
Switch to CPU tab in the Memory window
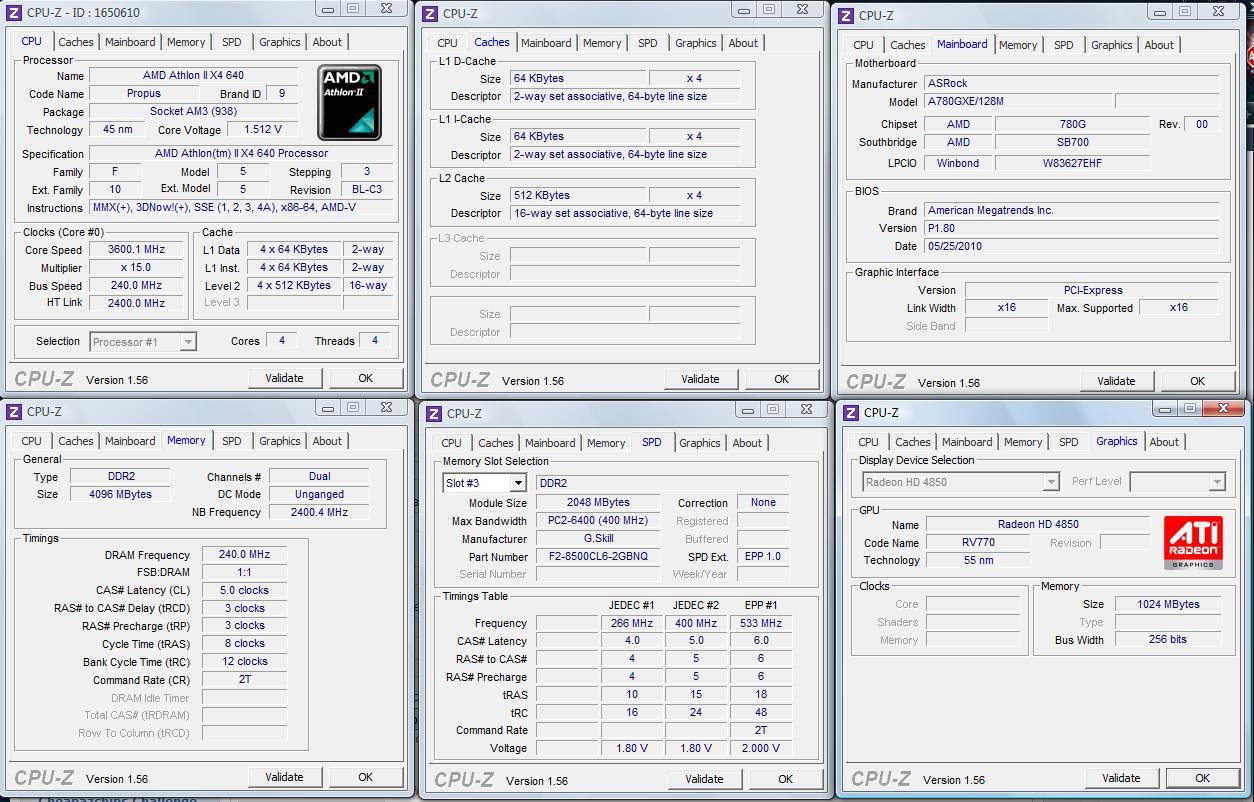coord(31,441)
